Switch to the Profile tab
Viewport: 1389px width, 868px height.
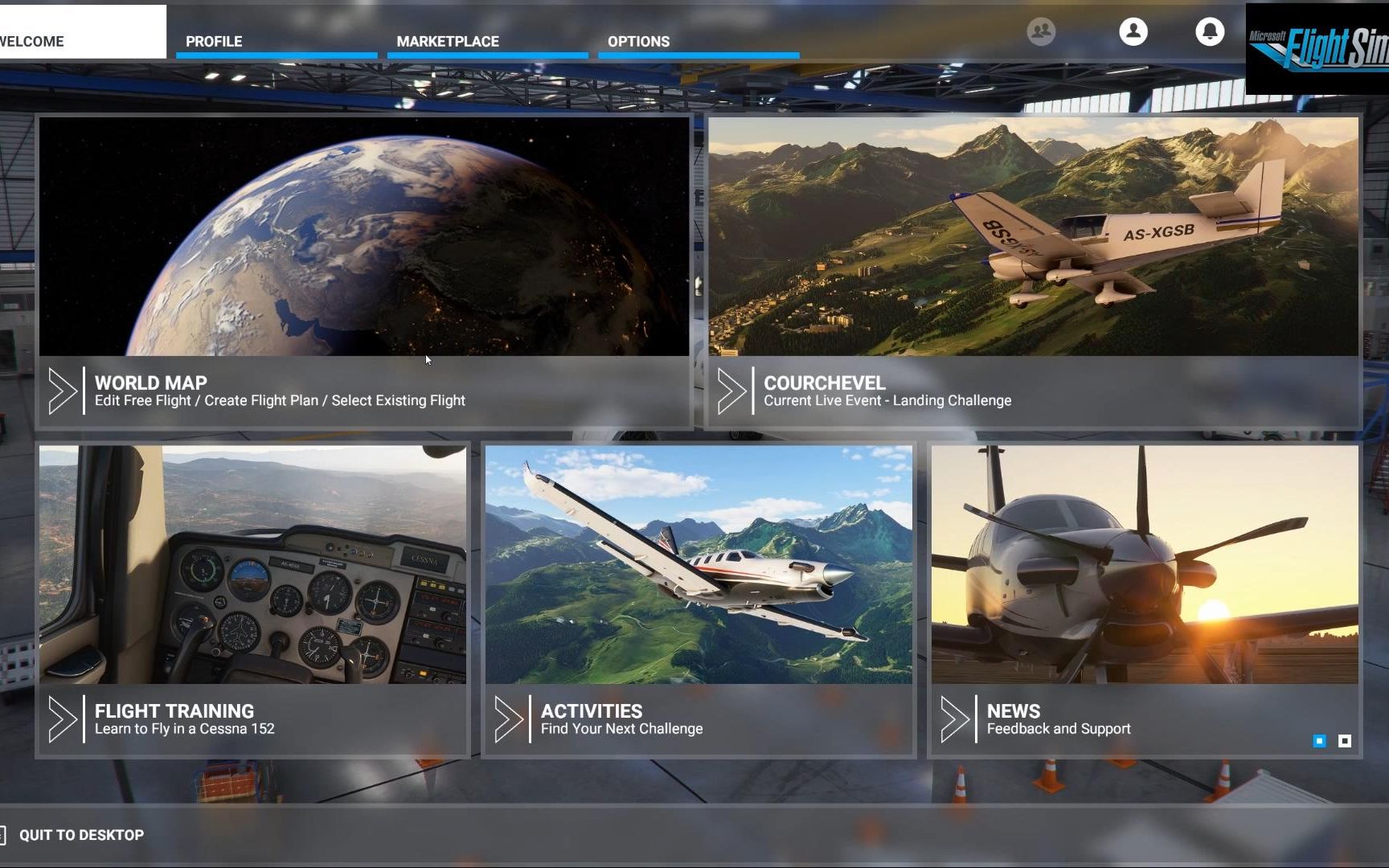277,41
